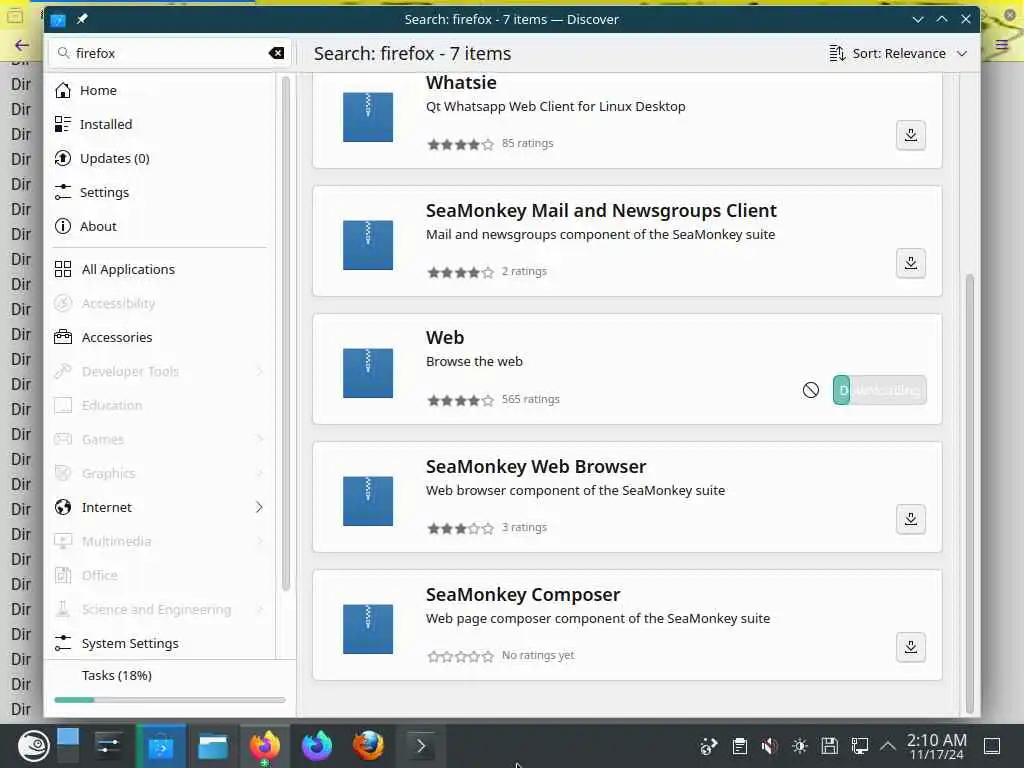Open SeaMonkey Mail and Newsgroups Client title
Image resolution: width=1024 pixels, height=768 pixels.
tap(601, 210)
